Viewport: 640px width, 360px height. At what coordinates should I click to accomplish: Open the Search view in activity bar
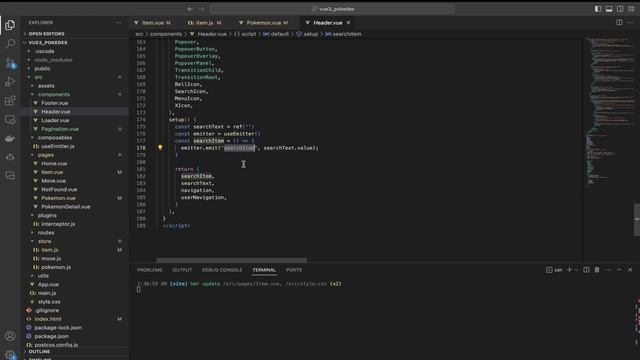(x=10, y=43)
